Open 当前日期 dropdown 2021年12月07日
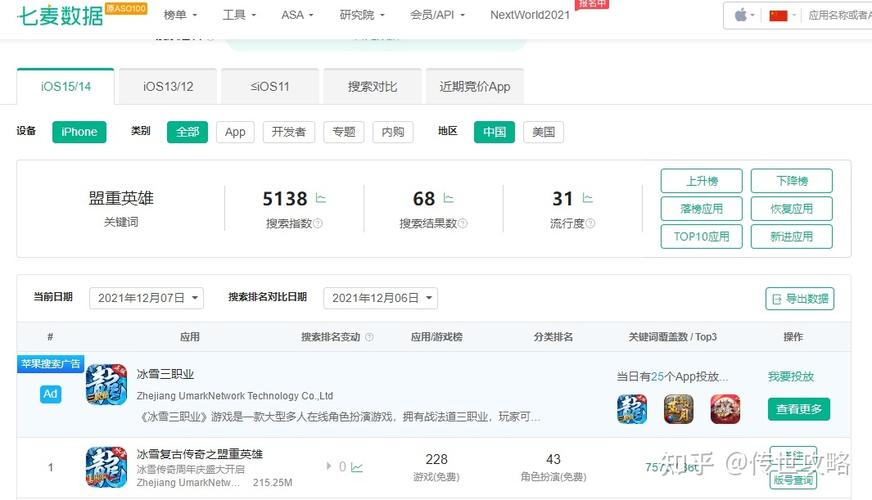Image resolution: width=872 pixels, height=500 pixels. pyautogui.click(x=146, y=298)
